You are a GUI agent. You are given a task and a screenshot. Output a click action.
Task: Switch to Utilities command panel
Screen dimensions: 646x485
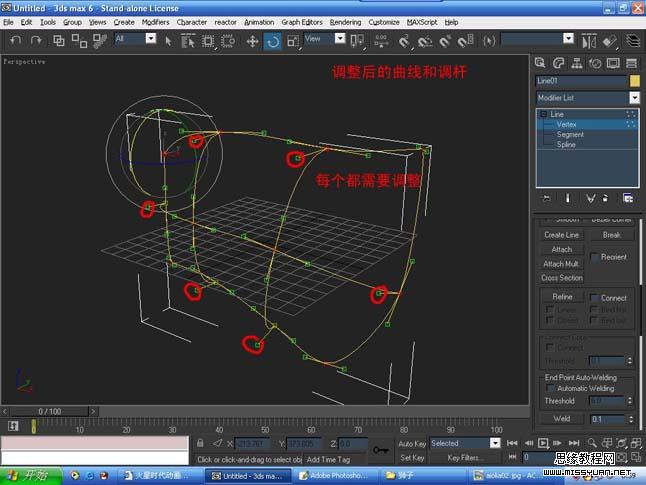click(x=631, y=63)
